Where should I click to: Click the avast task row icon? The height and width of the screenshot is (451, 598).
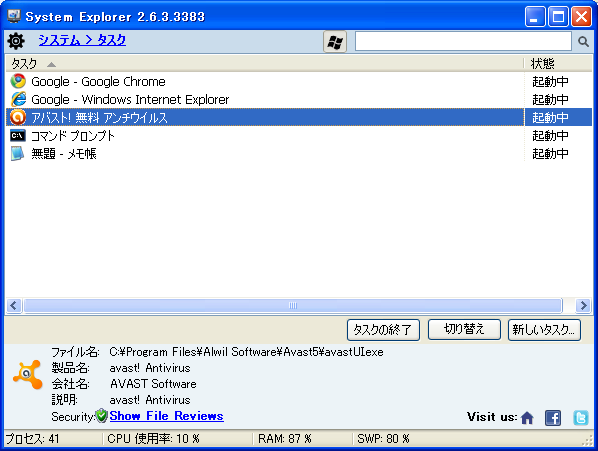(18, 117)
